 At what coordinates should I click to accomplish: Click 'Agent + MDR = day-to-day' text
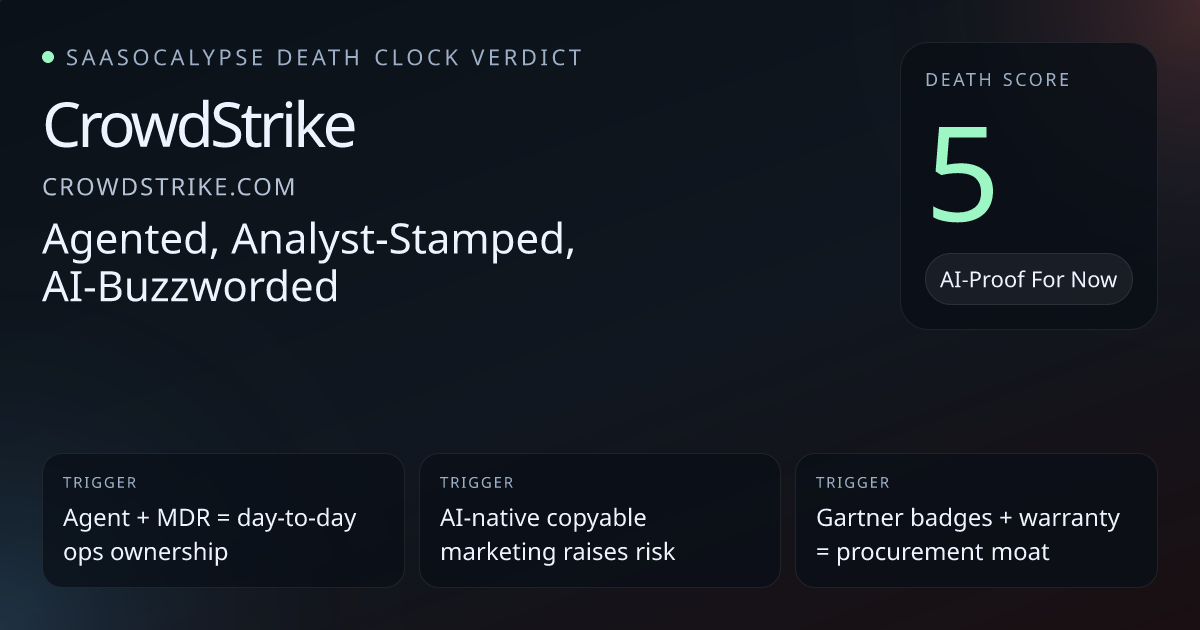(x=209, y=518)
